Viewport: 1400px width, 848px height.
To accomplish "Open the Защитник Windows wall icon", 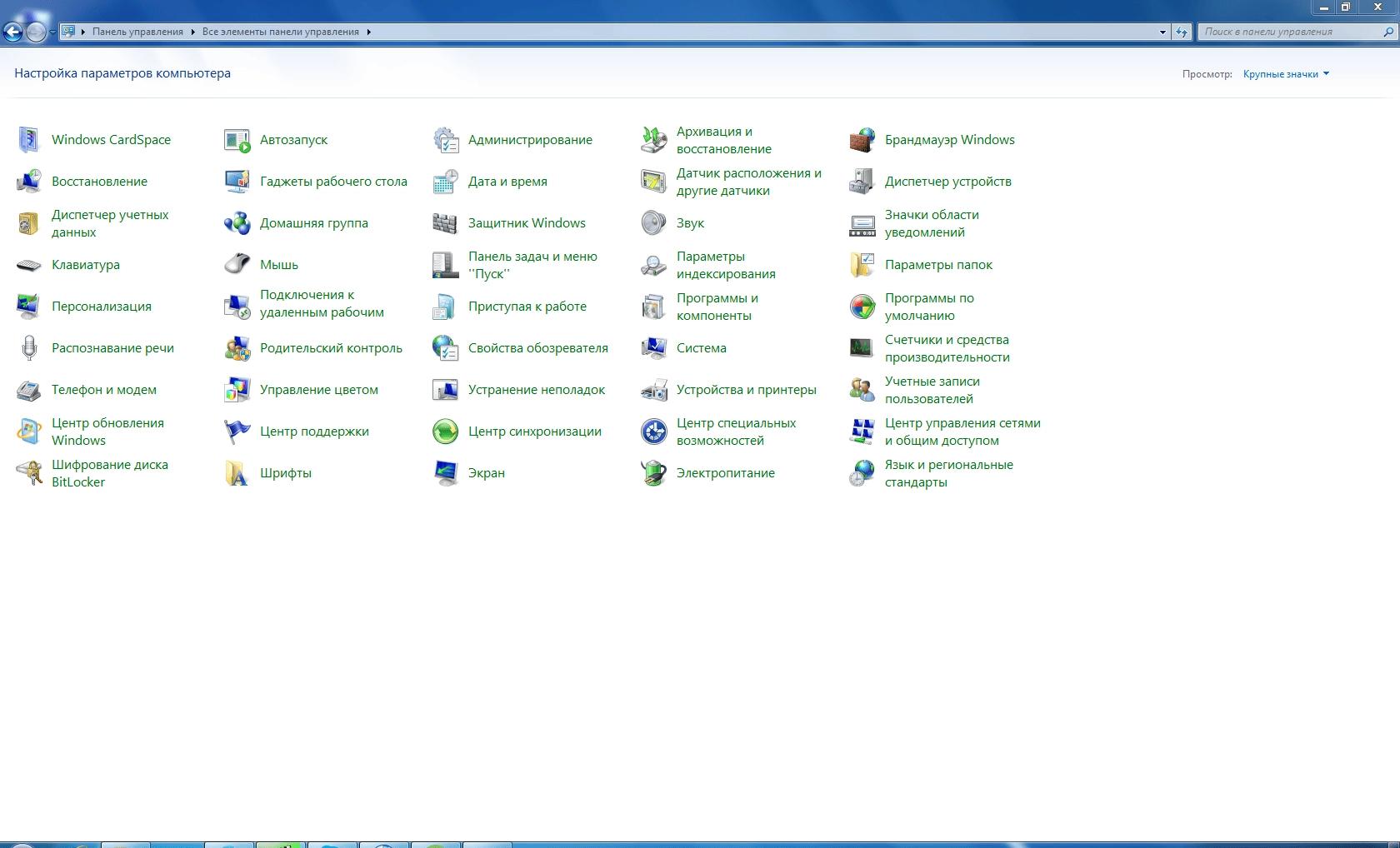I will pos(446,223).
